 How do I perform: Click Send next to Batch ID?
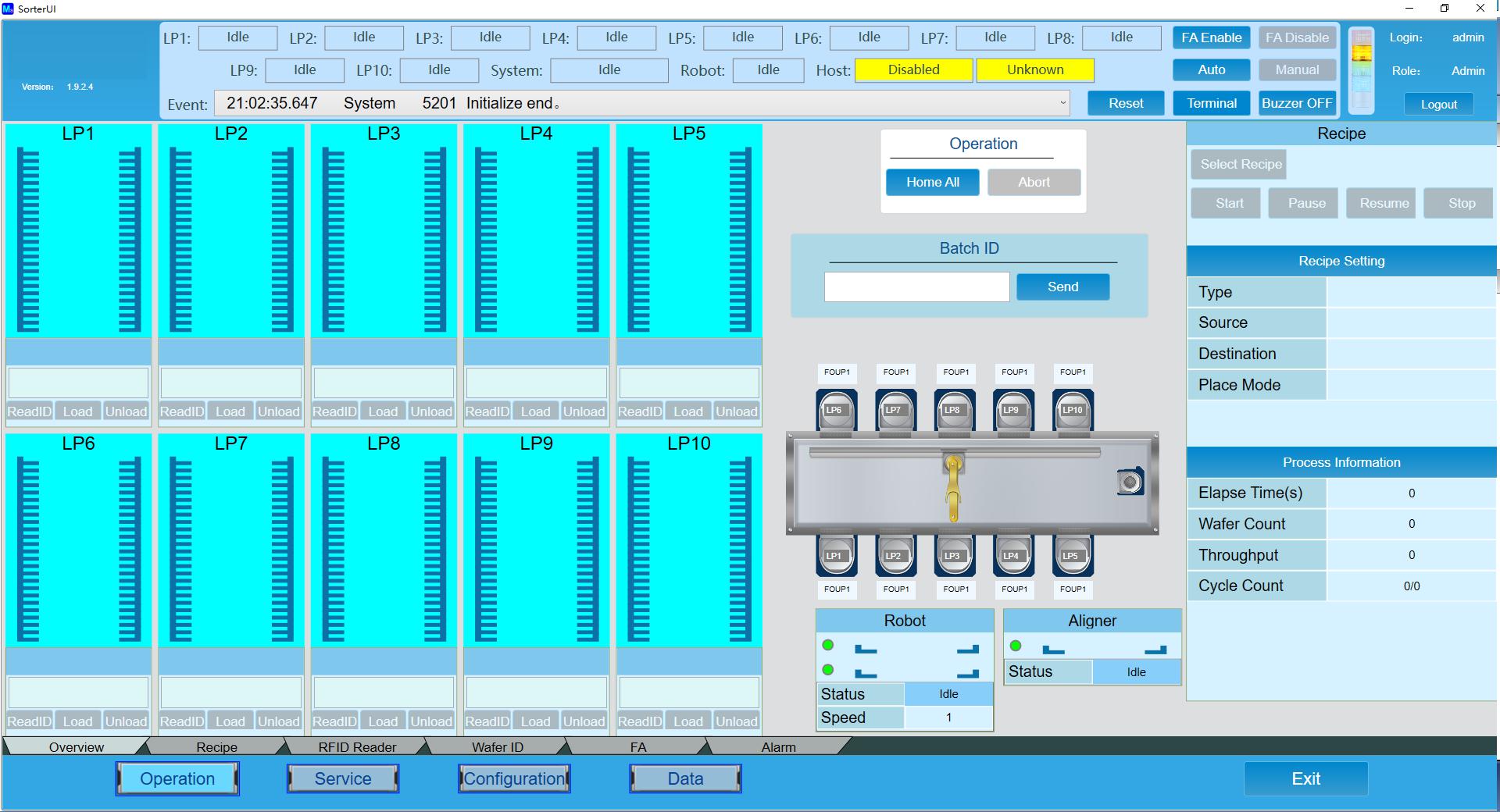point(1062,287)
